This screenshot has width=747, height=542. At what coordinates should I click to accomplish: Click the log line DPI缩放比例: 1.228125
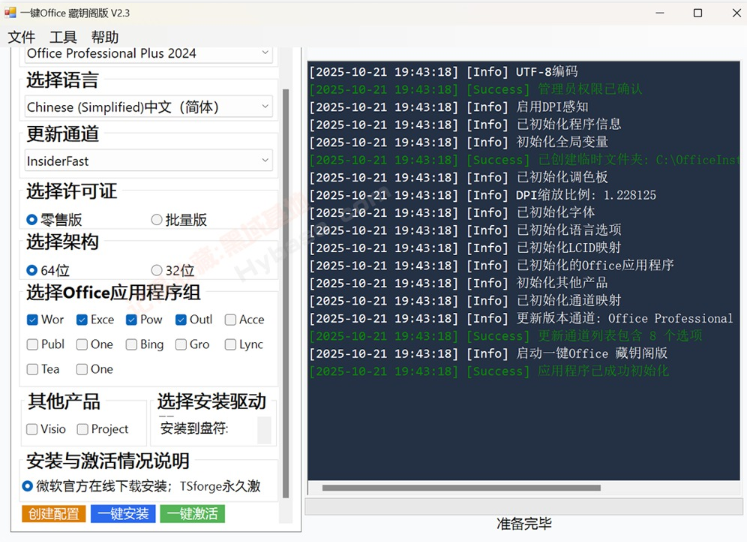point(483,195)
